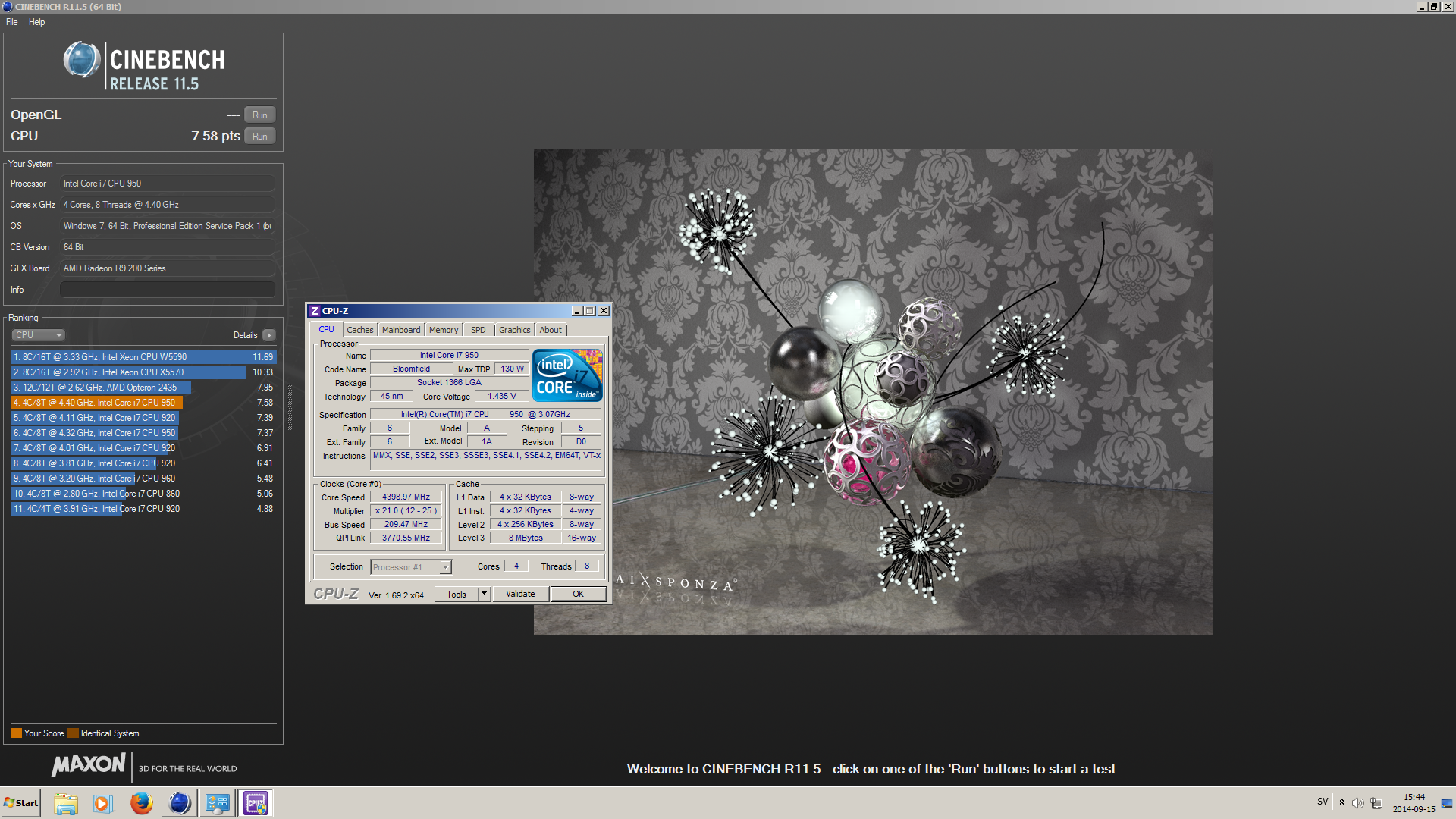The image size is (1456, 819).
Task: Open the Cinebench Help menu
Action: pyautogui.click(x=36, y=22)
